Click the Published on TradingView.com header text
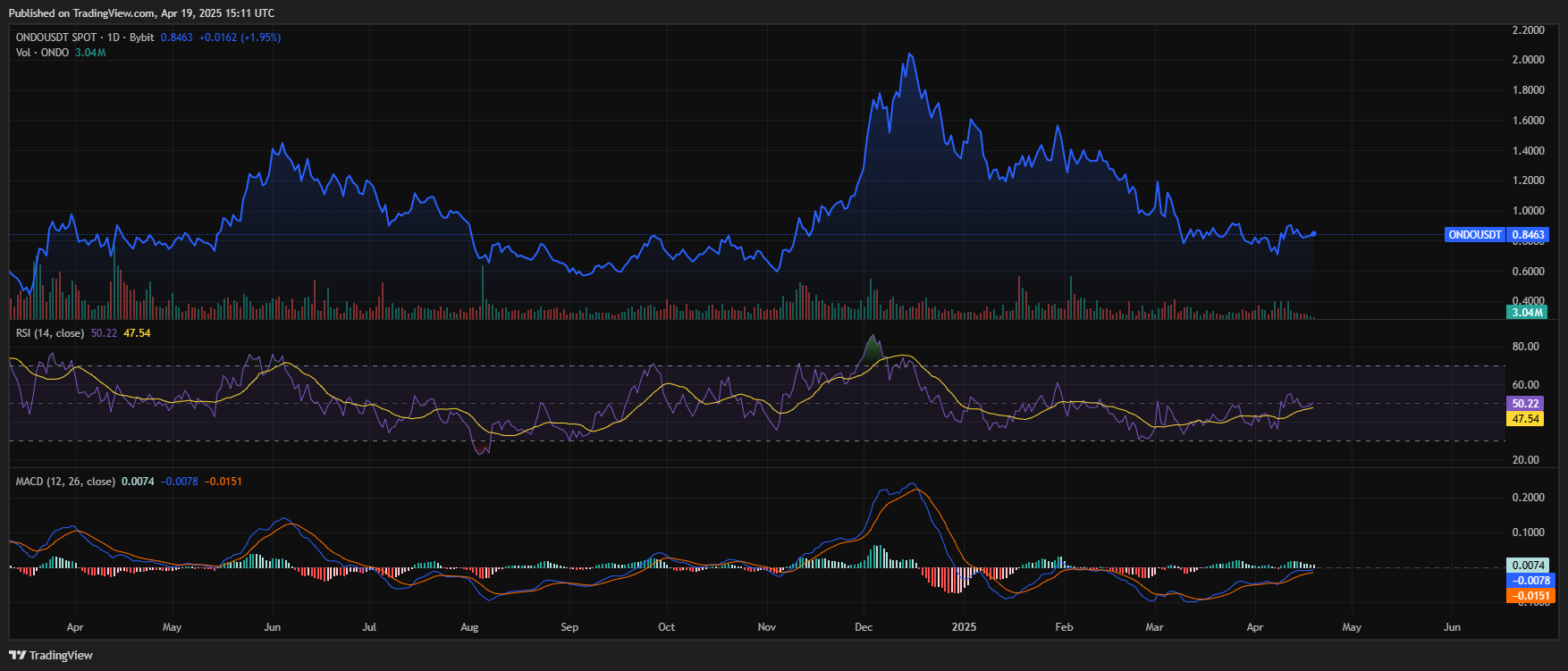 [141, 13]
